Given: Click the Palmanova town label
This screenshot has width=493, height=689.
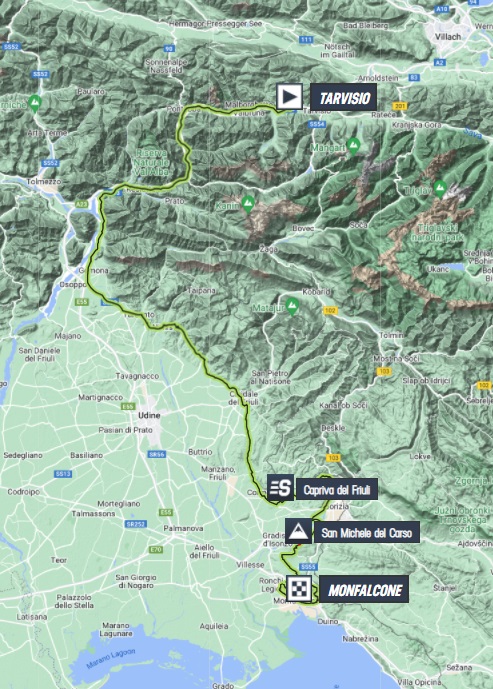Looking at the screenshot, I should tap(183, 528).
